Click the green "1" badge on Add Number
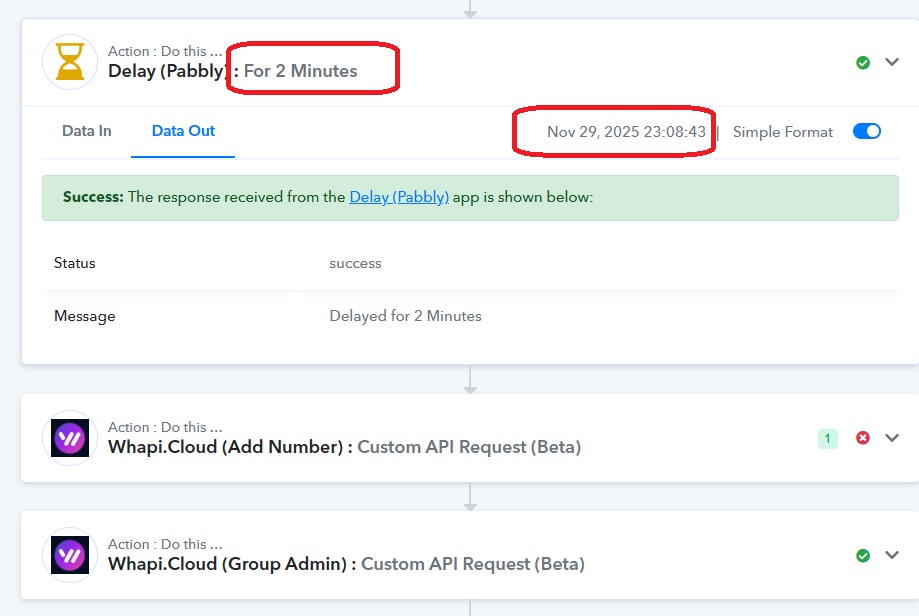 click(827, 438)
